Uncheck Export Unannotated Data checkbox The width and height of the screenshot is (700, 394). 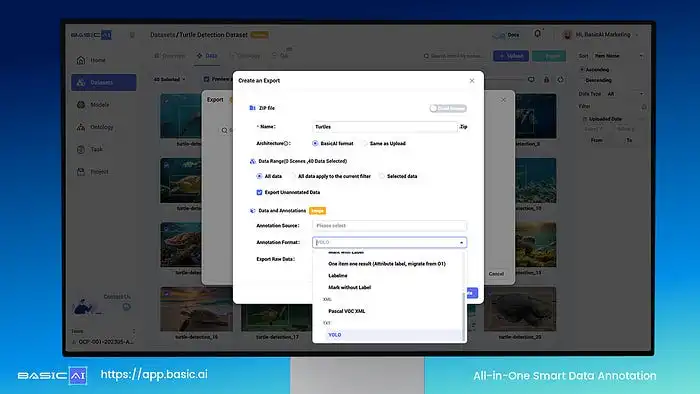coord(259,192)
